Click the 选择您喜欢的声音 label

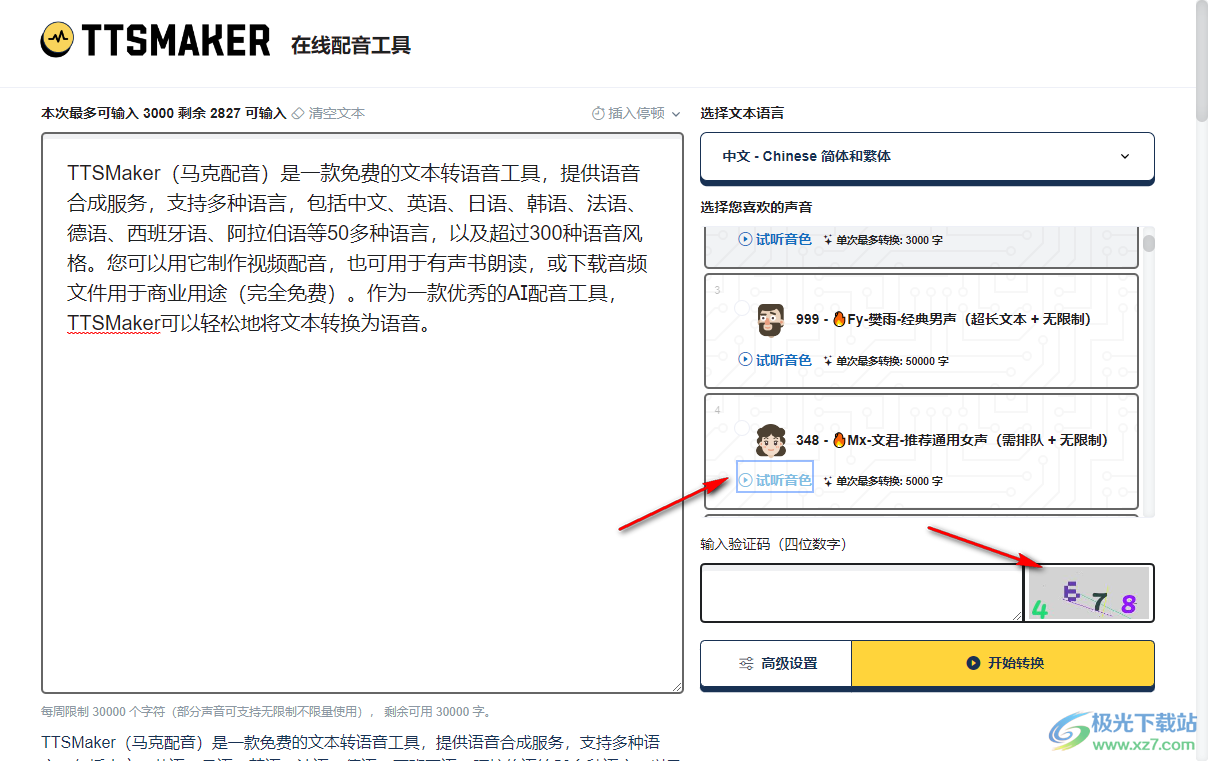756,207
